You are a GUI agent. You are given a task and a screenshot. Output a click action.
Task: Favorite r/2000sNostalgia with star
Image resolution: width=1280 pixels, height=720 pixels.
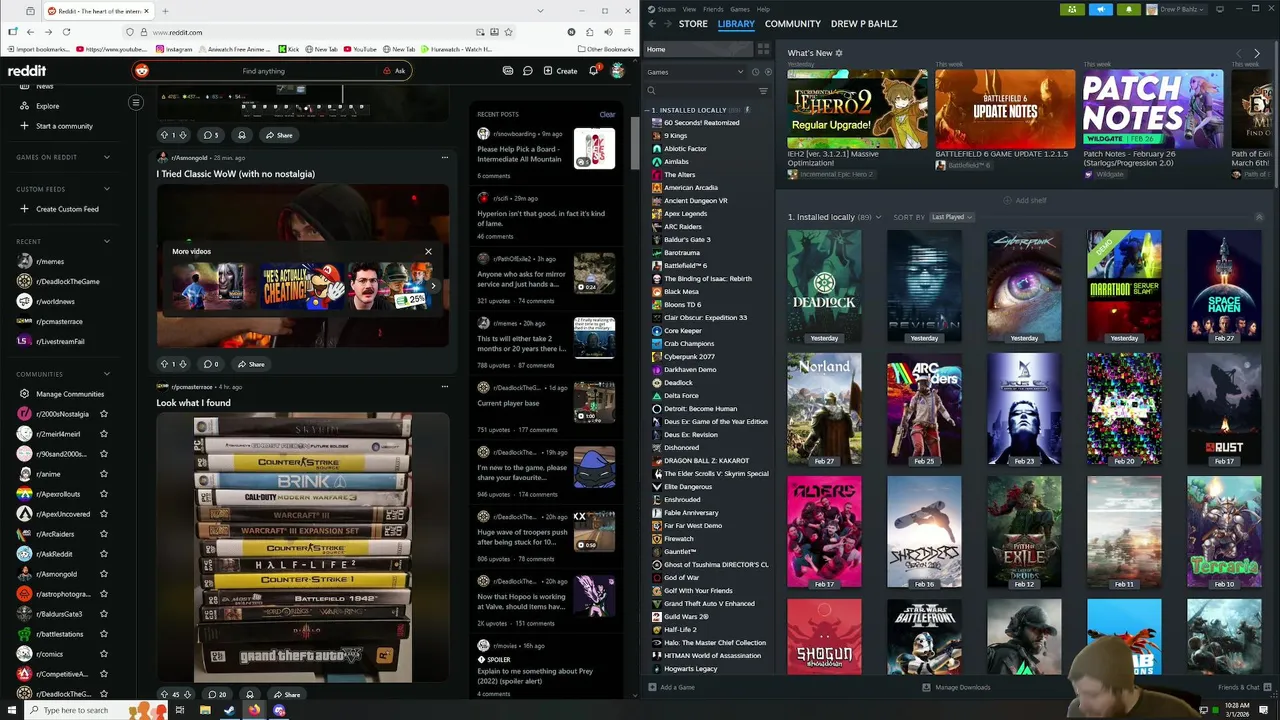pyautogui.click(x=104, y=414)
